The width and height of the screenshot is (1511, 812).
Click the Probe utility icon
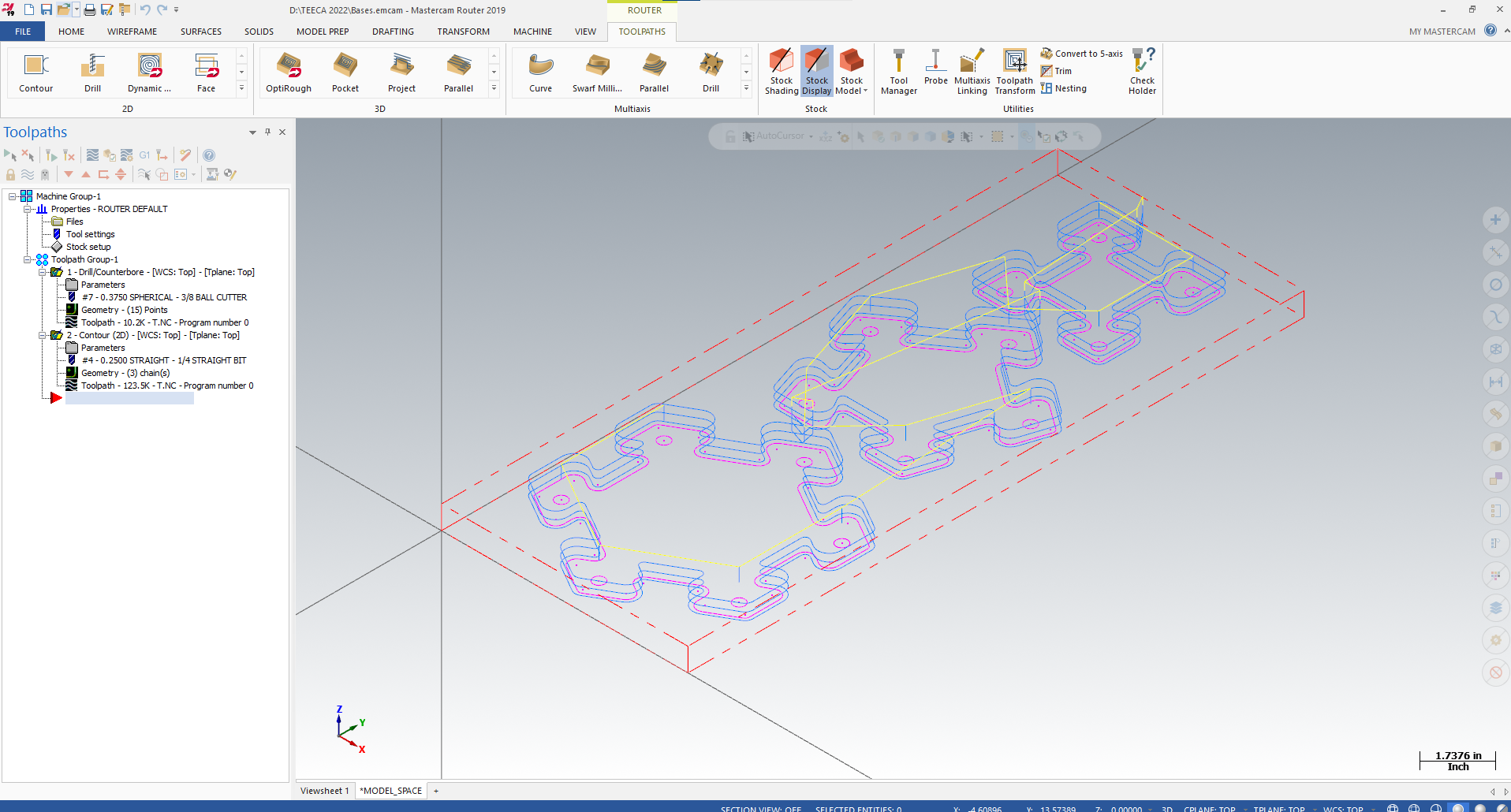[935, 71]
